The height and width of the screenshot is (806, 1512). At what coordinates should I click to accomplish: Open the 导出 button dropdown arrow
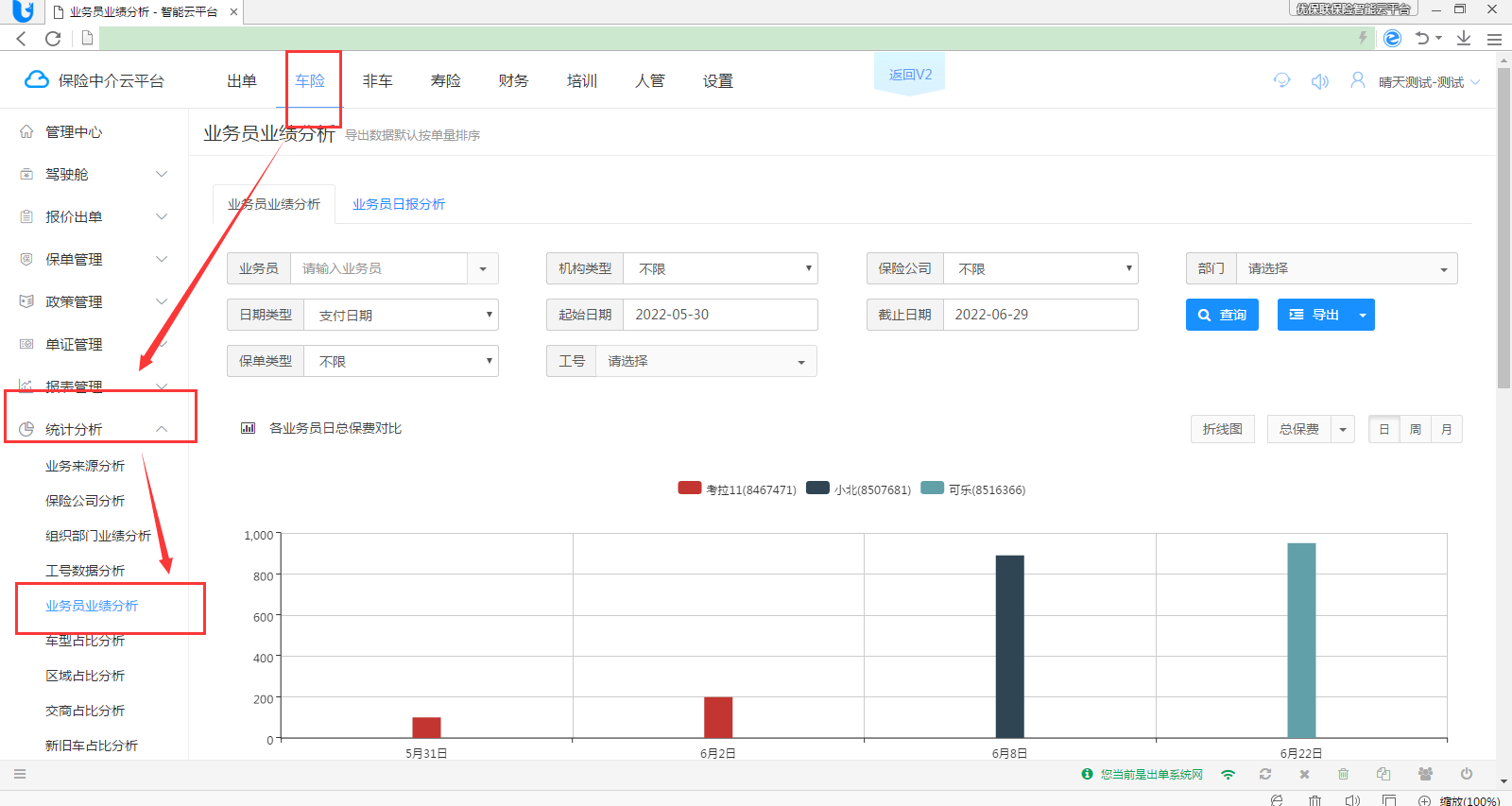1363,315
